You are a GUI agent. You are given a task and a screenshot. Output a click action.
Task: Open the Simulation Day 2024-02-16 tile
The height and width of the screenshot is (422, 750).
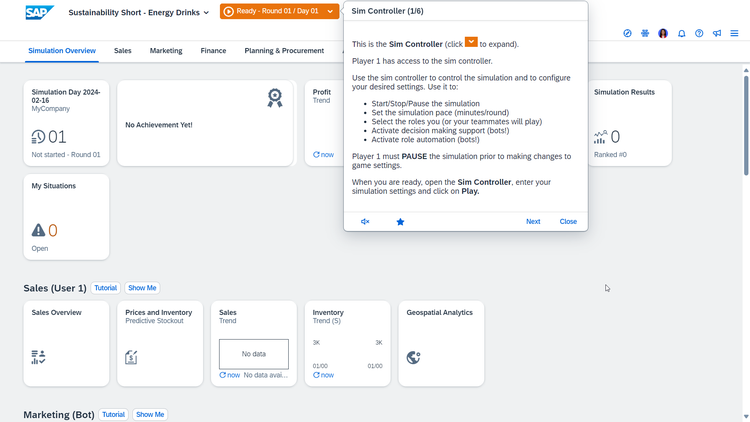click(66, 123)
